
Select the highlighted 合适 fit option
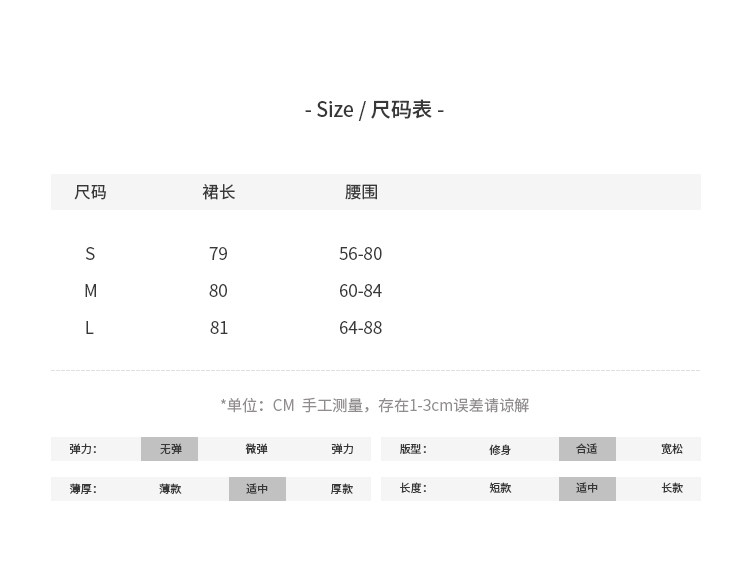click(587, 450)
